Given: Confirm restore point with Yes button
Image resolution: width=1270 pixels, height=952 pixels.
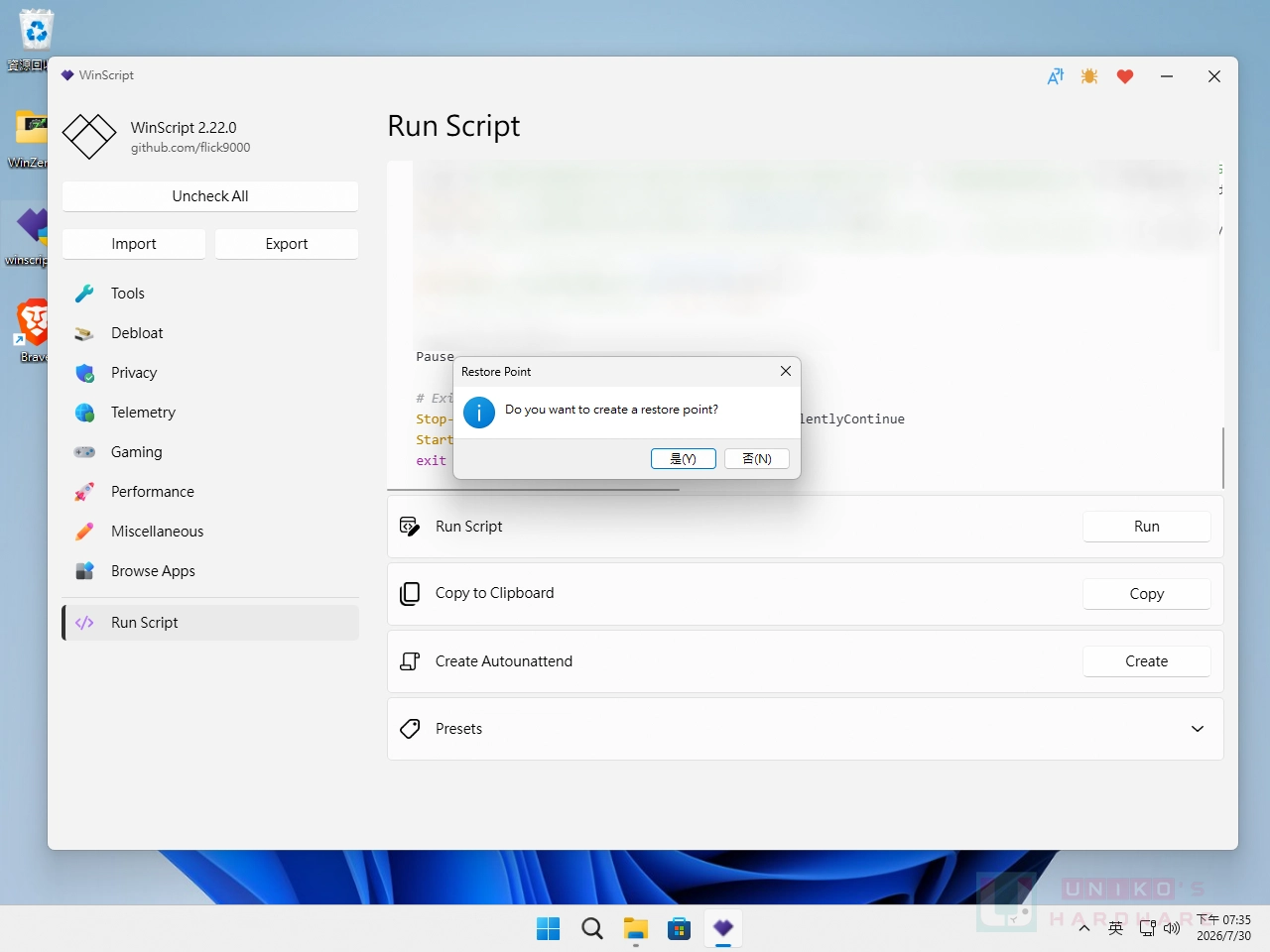Looking at the screenshot, I should 684,459.
